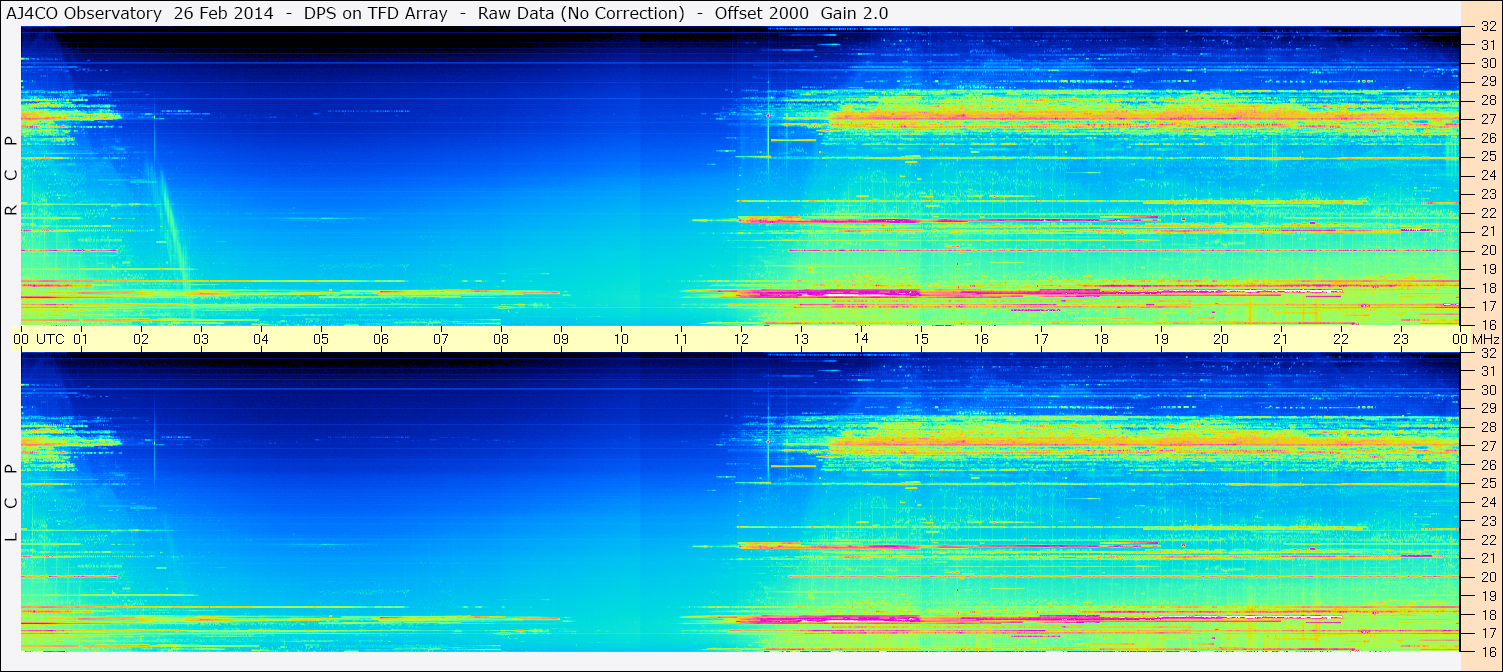Select the 18 hour marker on UTC axis
The width and height of the screenshot is (1503, 672).
[1101, 339]
